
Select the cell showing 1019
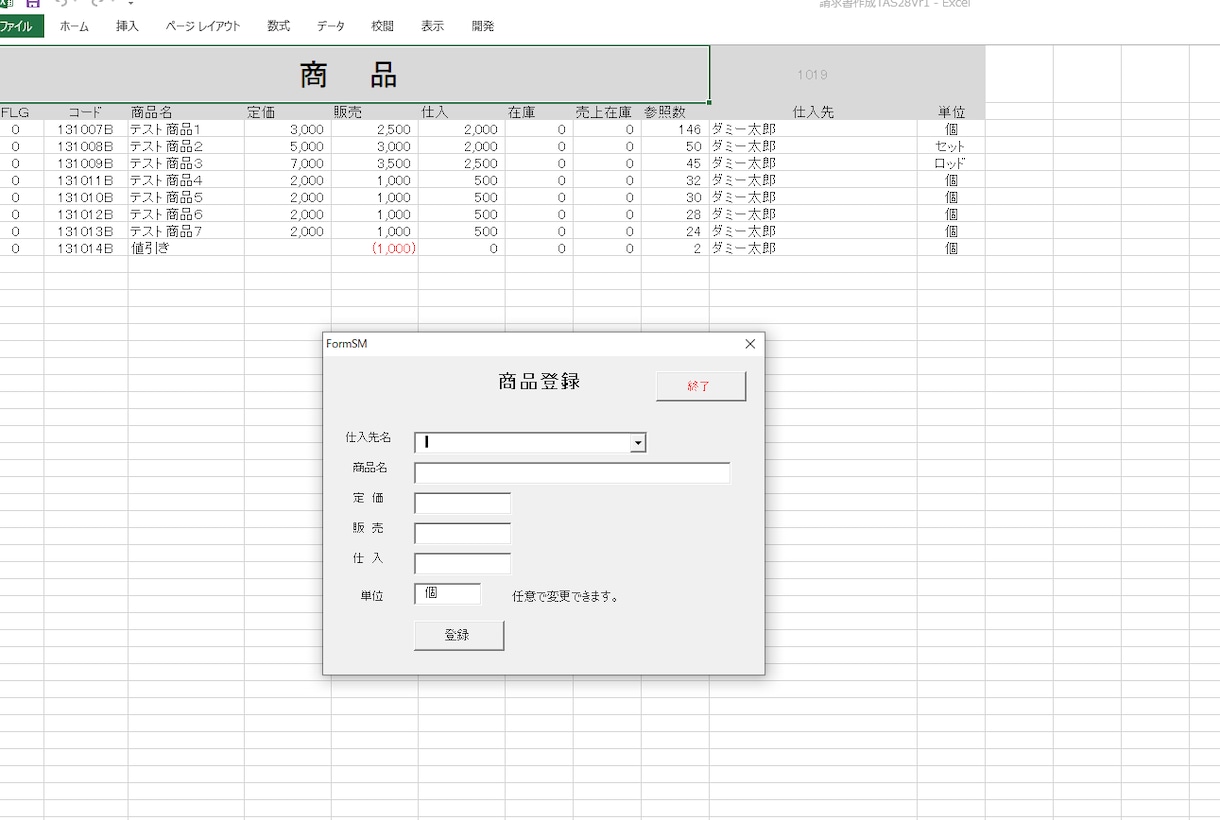[813, 74]
